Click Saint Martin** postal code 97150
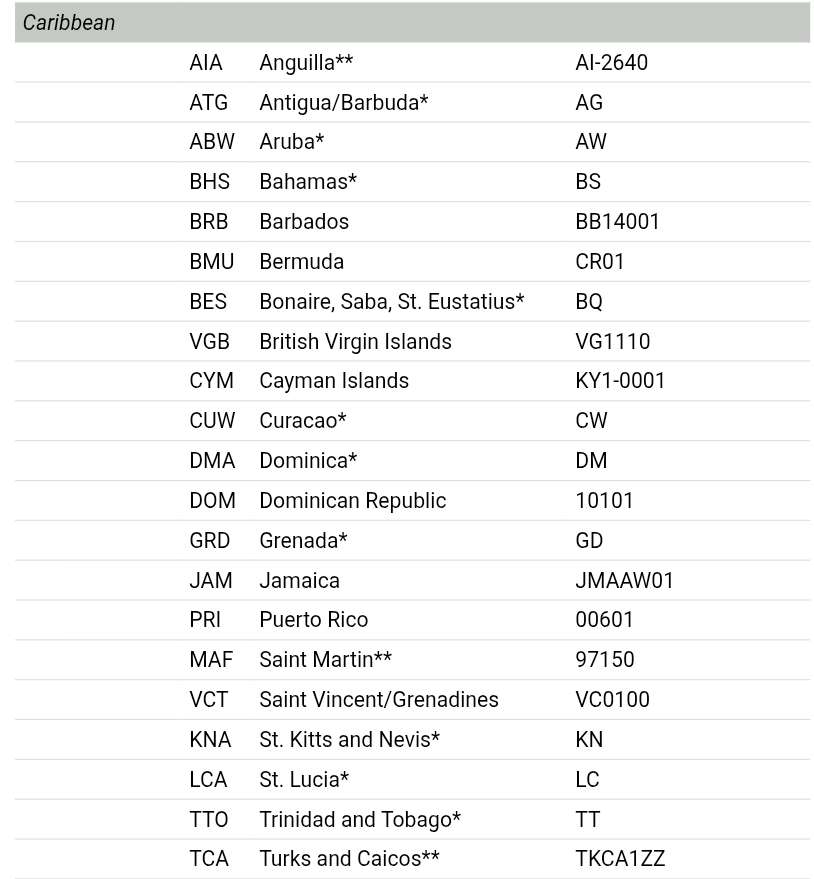The height and width of the screenshot is (879, 814). pyautogui.click(x=604, y=660)
